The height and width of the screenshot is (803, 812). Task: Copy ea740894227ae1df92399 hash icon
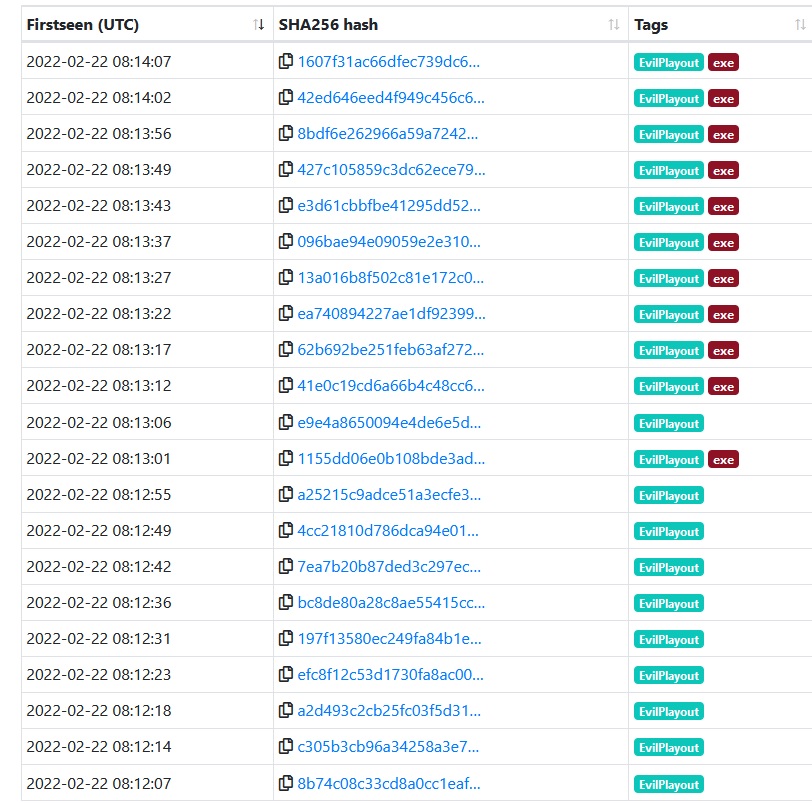[x=285, y=313]
